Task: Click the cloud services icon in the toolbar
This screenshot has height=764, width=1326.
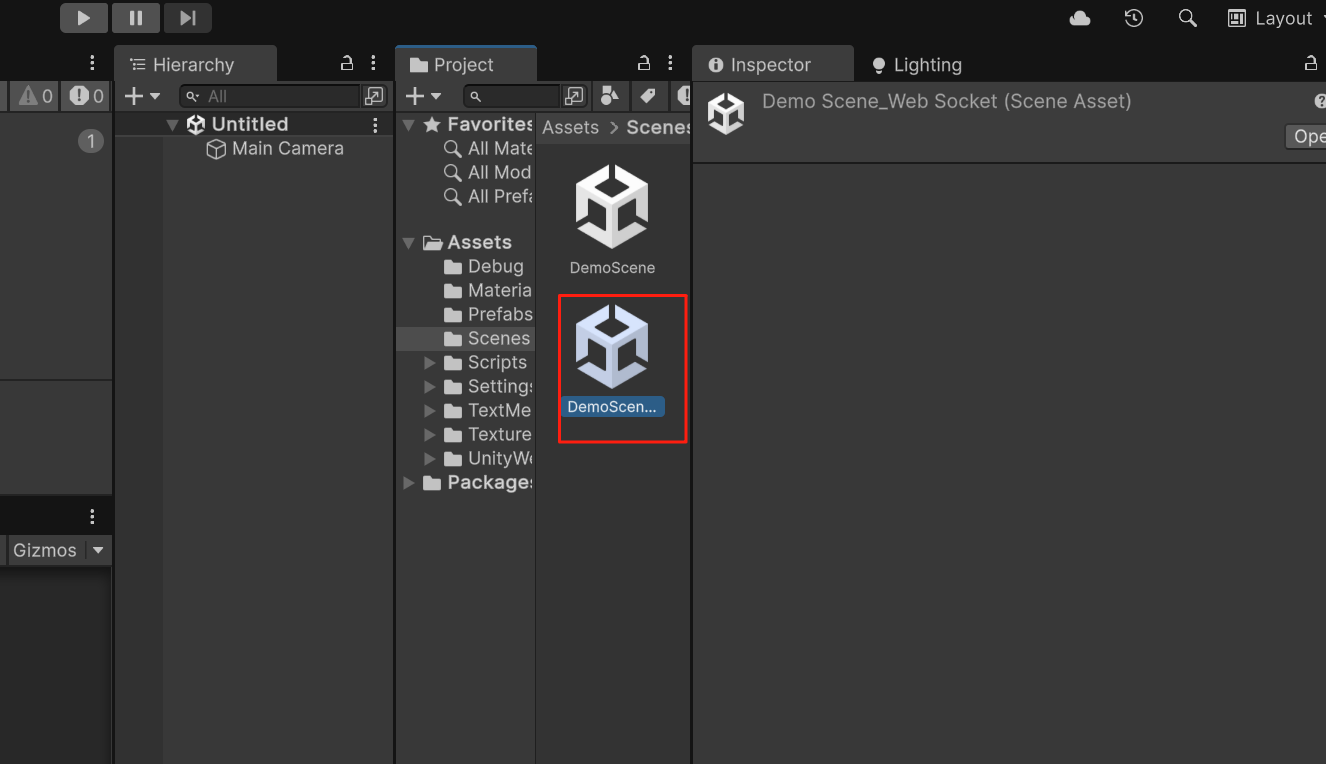Action: [1079, 18]
